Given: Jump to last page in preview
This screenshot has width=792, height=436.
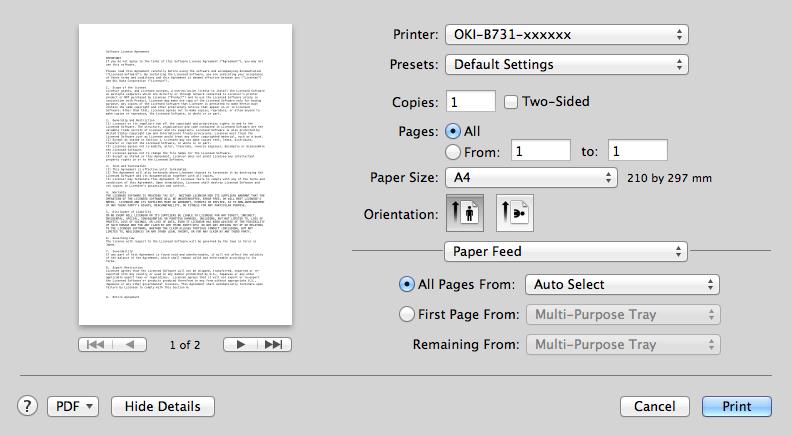Looking at the screenshot, I should click(x=274, y=345).
